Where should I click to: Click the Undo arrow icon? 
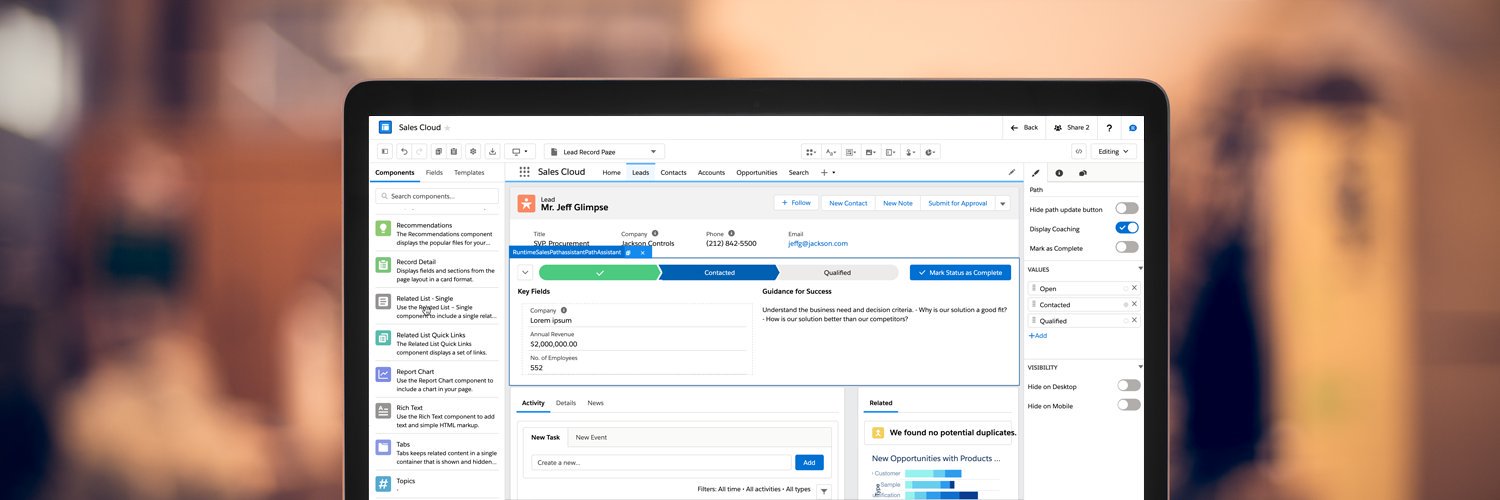(x=404, y=152)
